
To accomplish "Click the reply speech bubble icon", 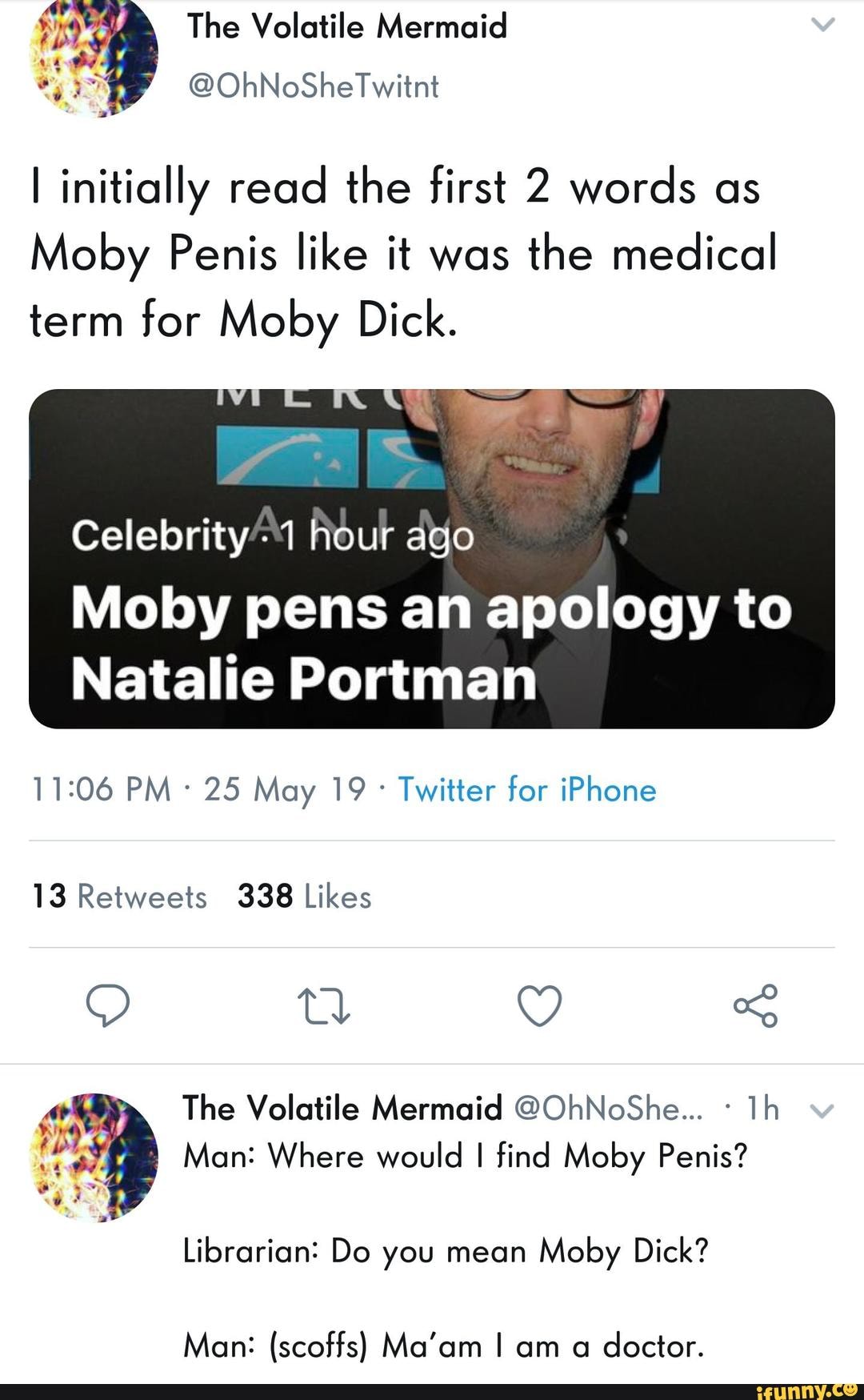I will pos(108,1006).
